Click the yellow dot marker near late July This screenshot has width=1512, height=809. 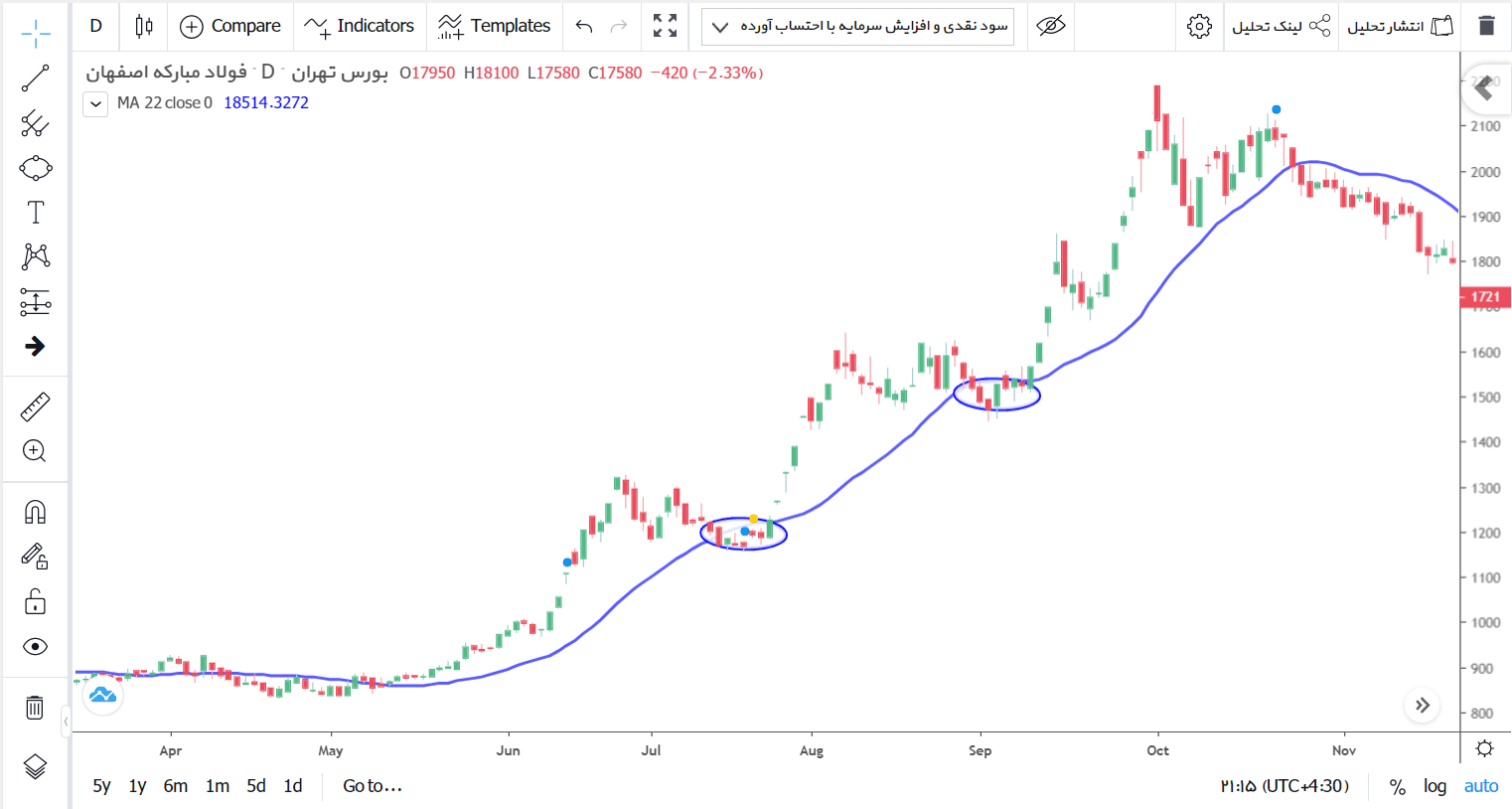[x=754, y=519]
